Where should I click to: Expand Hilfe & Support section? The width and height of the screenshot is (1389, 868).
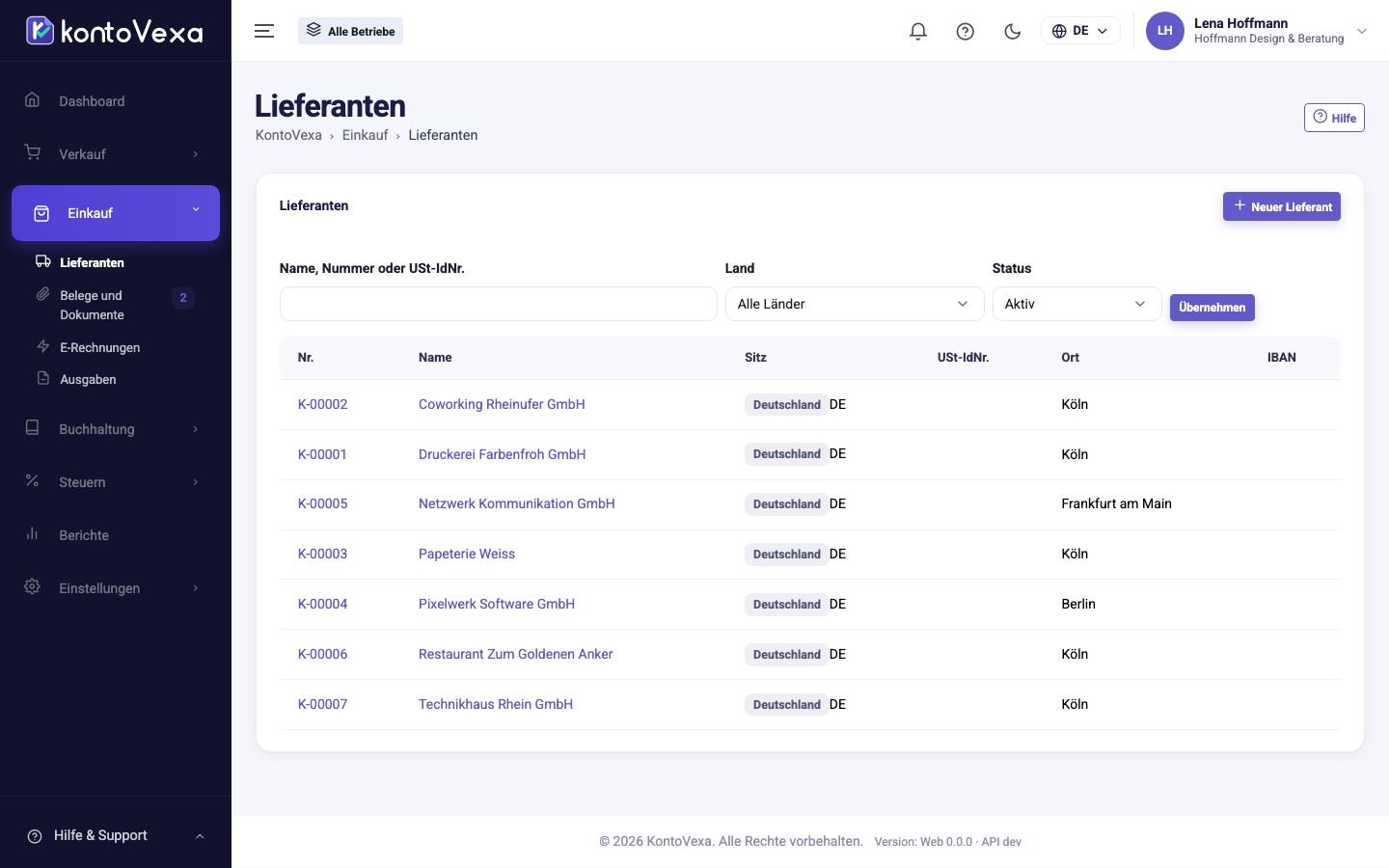116,835
